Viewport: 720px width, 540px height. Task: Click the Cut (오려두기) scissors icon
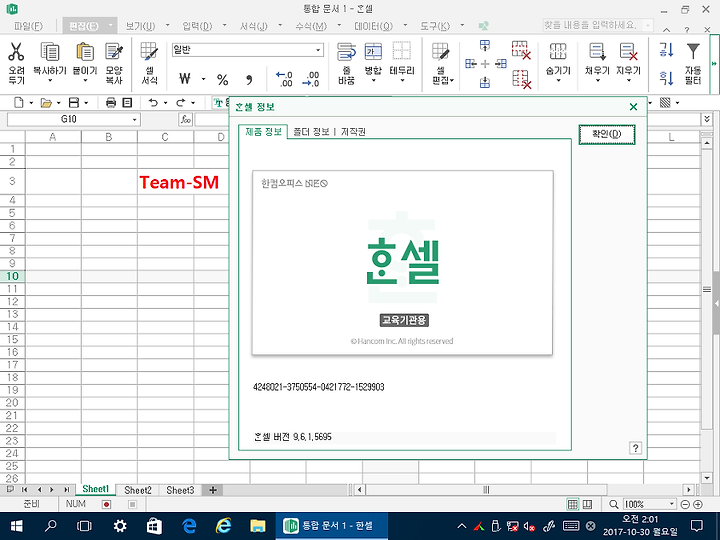16,52
